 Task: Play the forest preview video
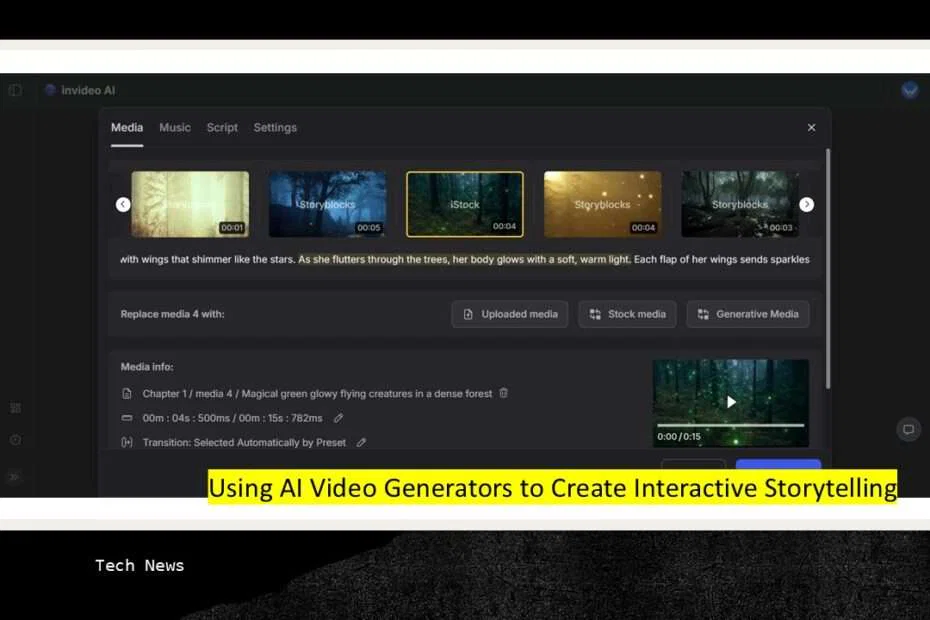[731, 401]
